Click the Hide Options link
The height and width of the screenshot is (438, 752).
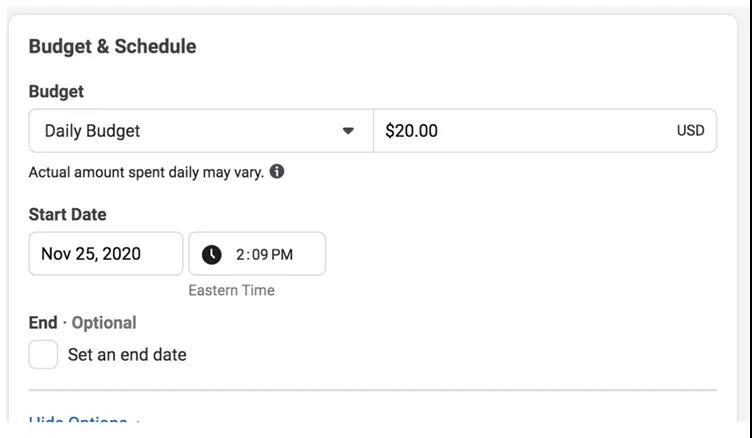[x=78, y=423]
